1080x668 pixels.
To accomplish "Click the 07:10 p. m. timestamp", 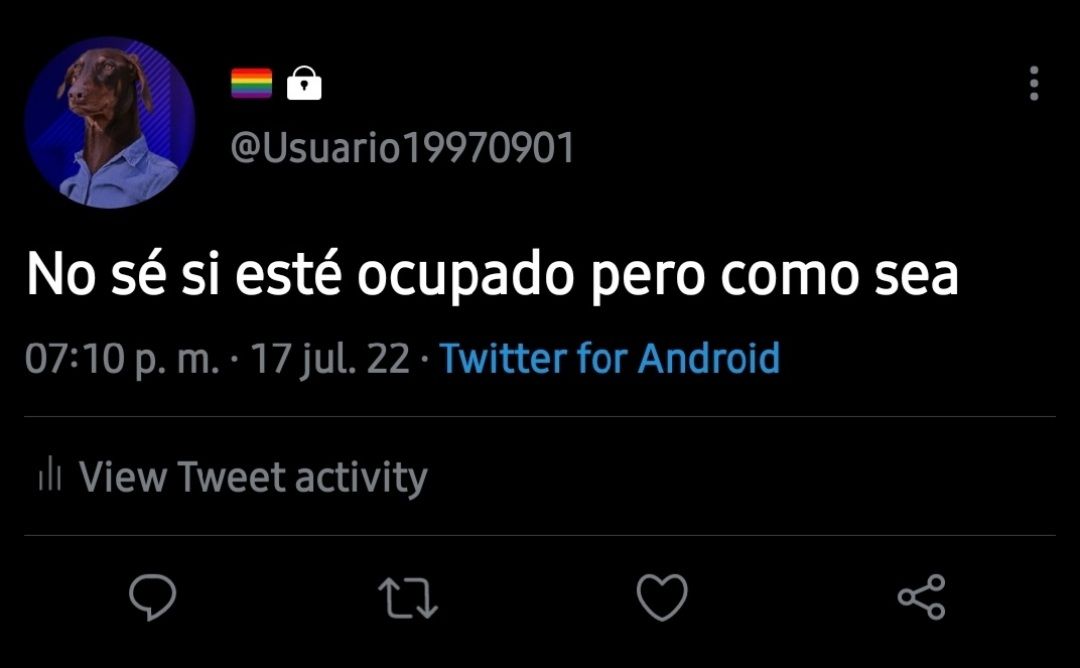I will click(122, 359).
